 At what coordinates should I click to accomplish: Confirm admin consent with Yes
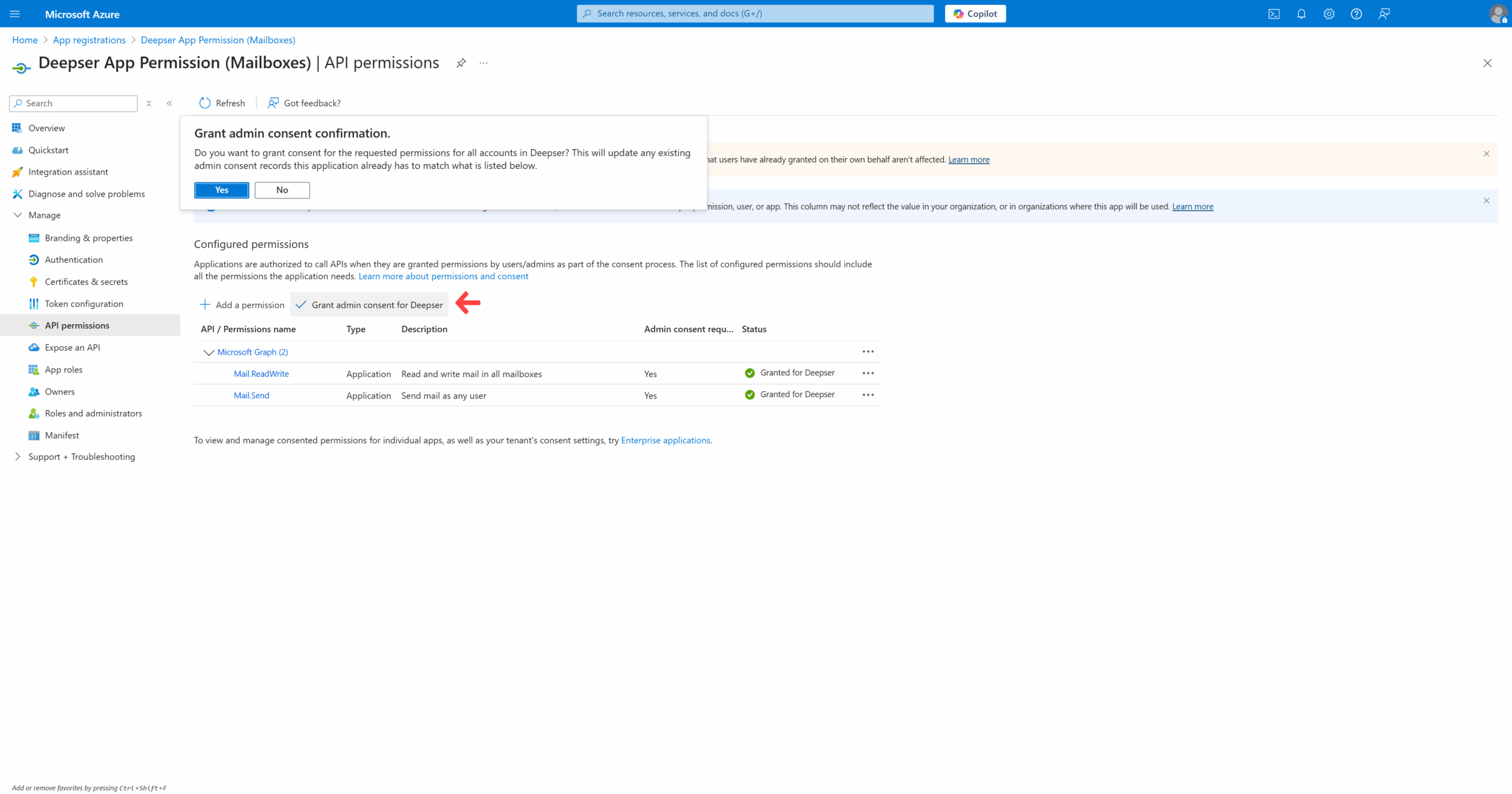(221, 190)
